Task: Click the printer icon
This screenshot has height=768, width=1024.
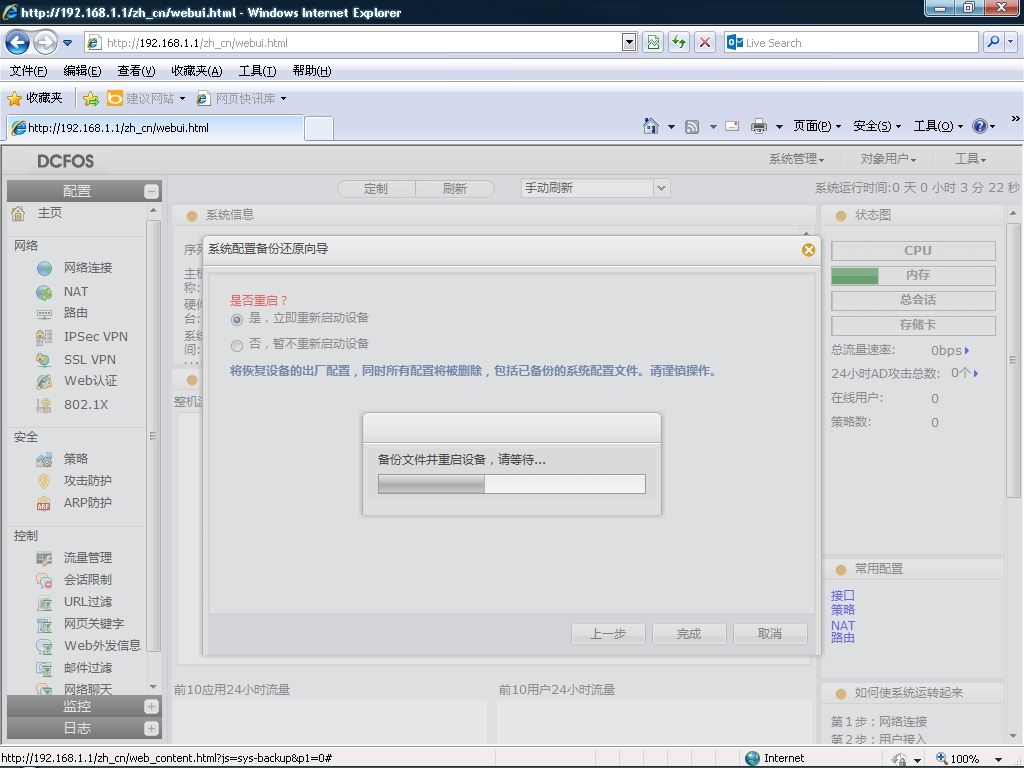Action: 758,126
